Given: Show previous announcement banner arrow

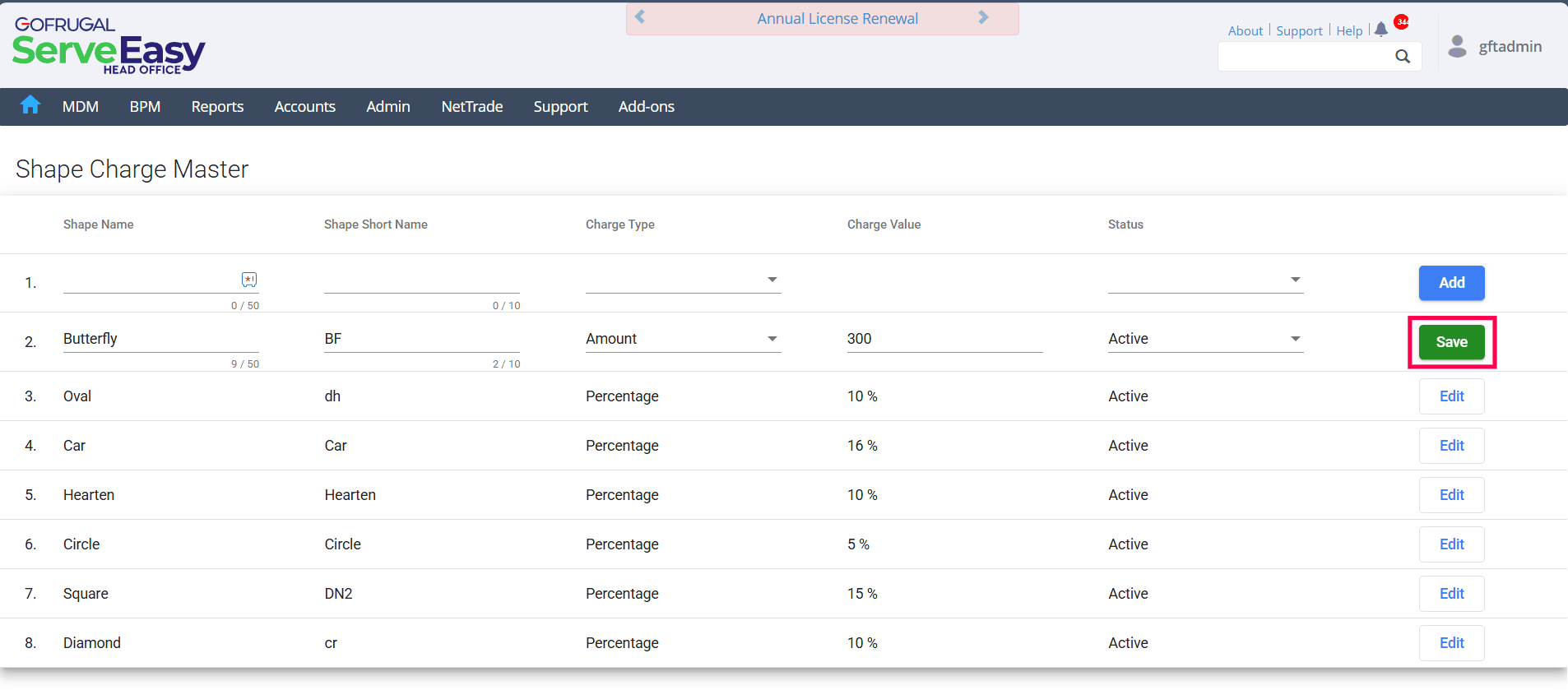Looking at the screenshot, I should point(640,17).
